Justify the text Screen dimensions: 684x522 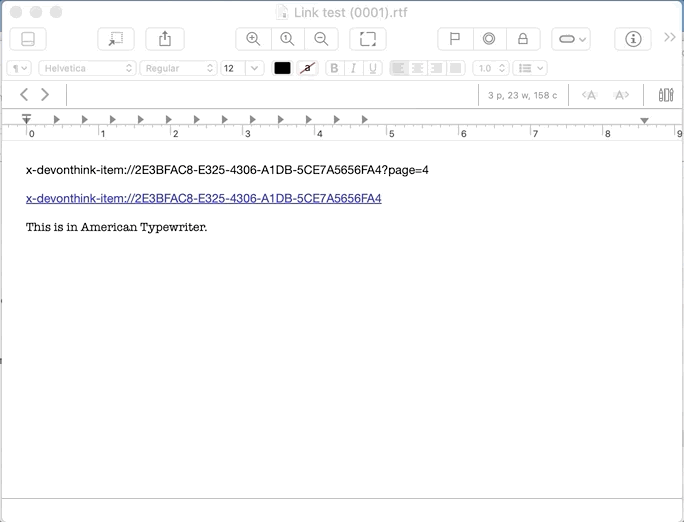455,68
